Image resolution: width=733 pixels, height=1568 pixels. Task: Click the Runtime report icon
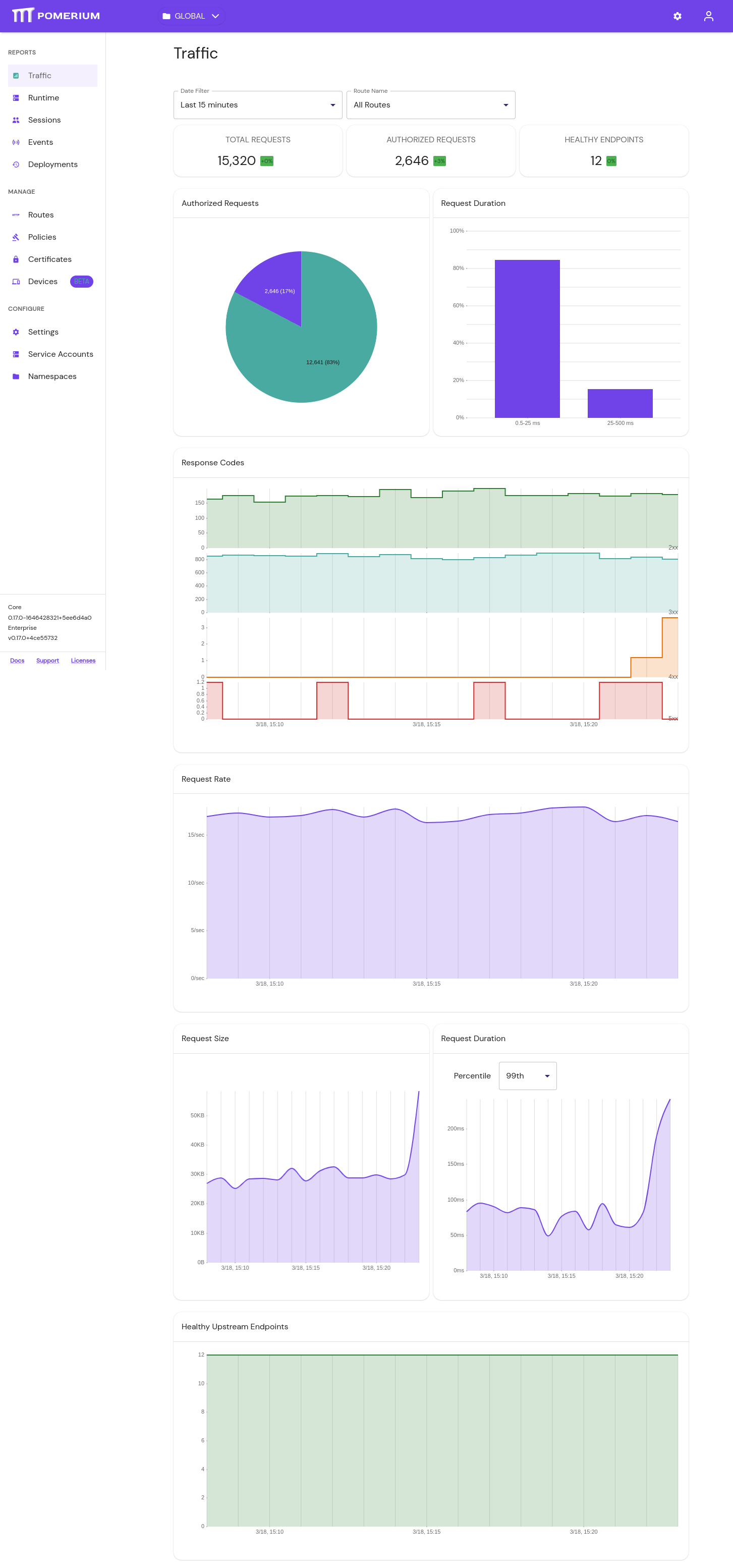click(16, 98)
